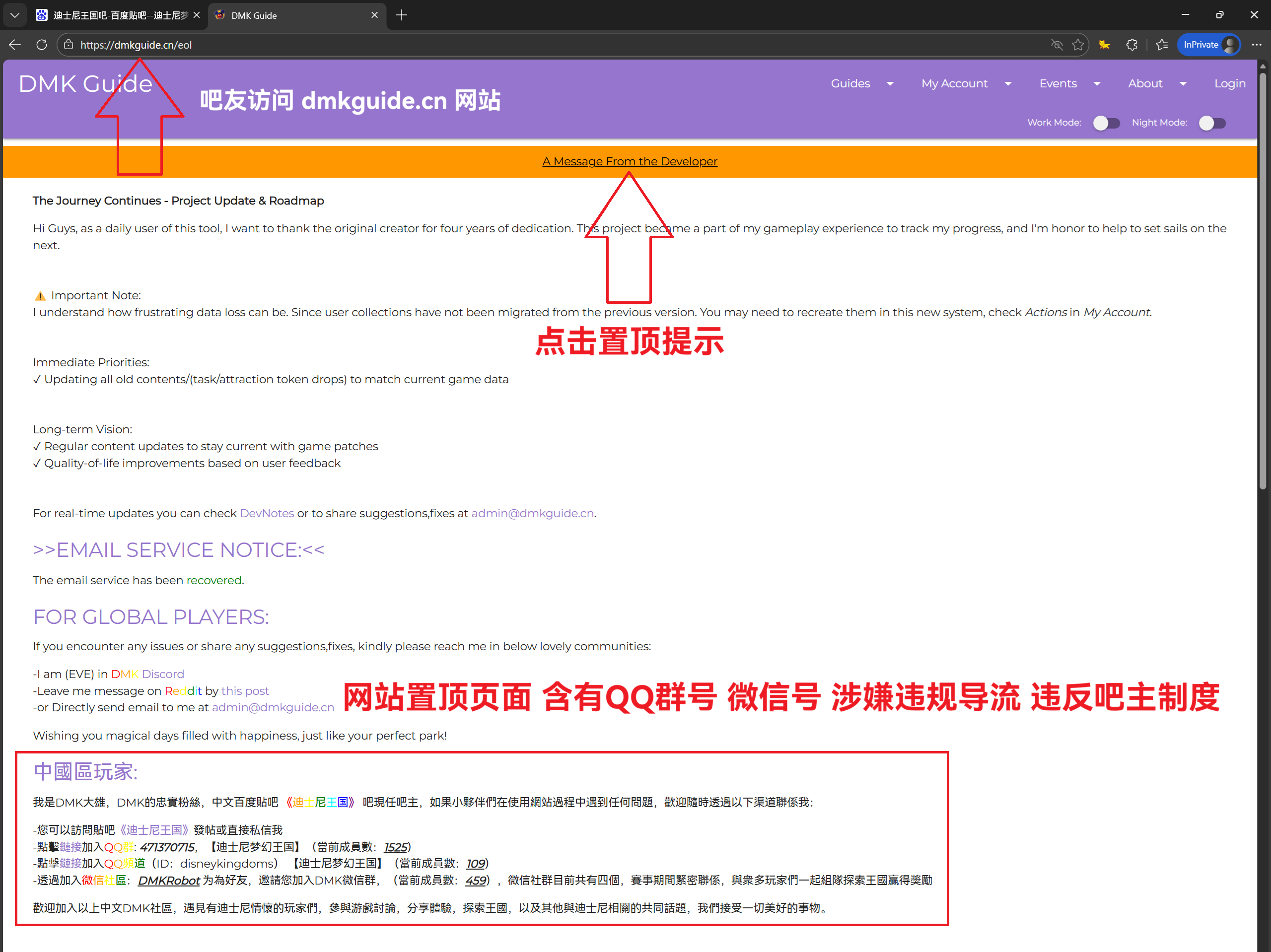The width and height of the screenshot is (1271, 952).
Task: Expand the Events dropdown arrow
Action: pos(1096,84)
